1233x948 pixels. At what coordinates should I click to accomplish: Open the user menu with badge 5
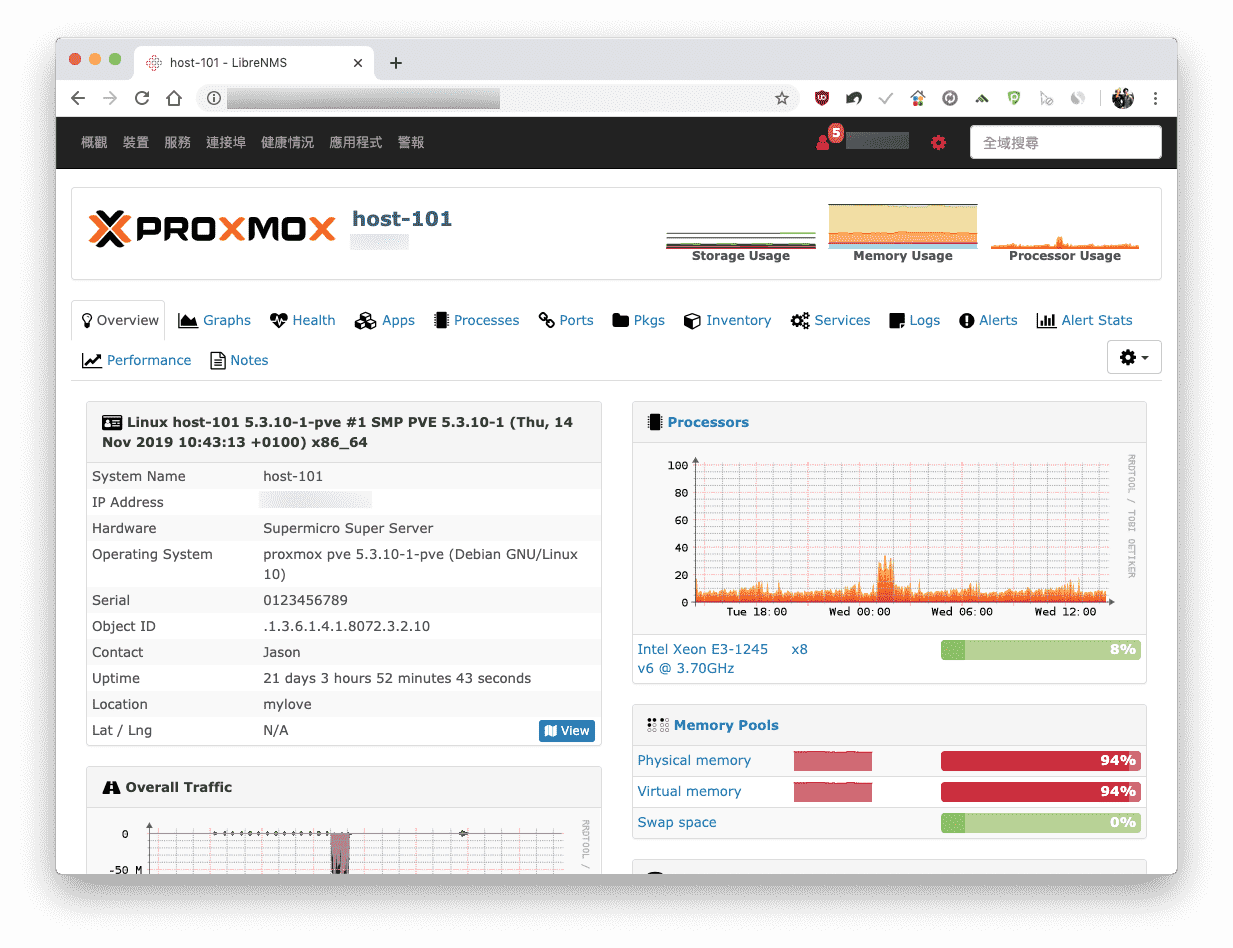[x=861, y=141]
